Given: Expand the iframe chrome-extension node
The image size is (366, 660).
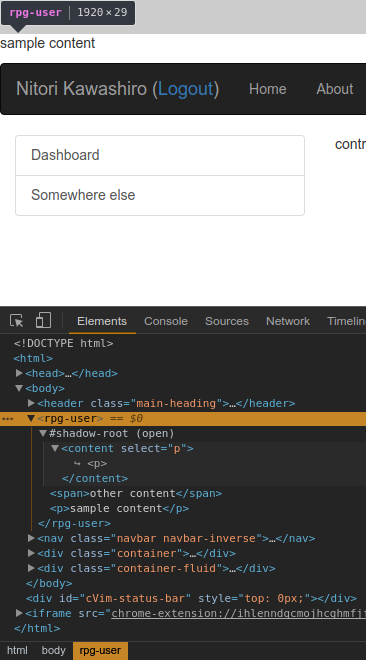Looking at the screenshot, I should [x=19, y=613].
